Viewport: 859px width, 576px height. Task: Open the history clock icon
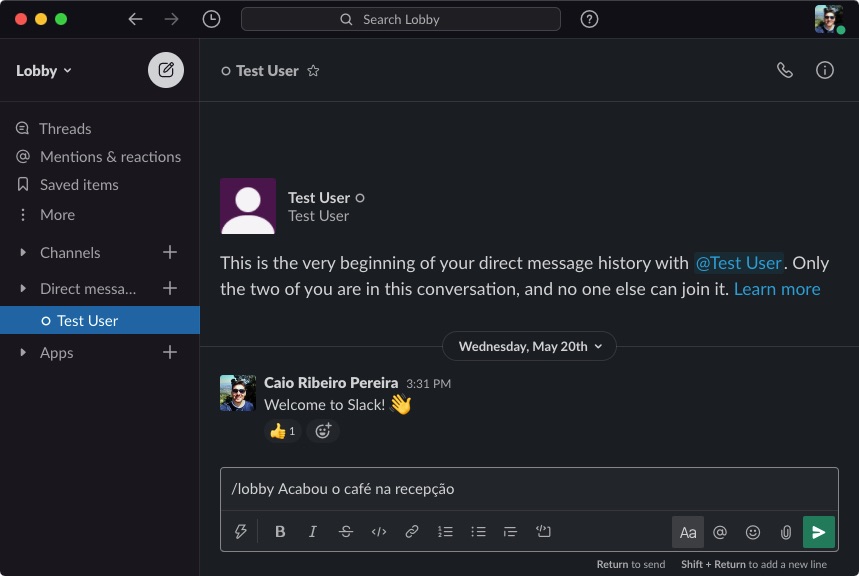click(x=211, y=19)
